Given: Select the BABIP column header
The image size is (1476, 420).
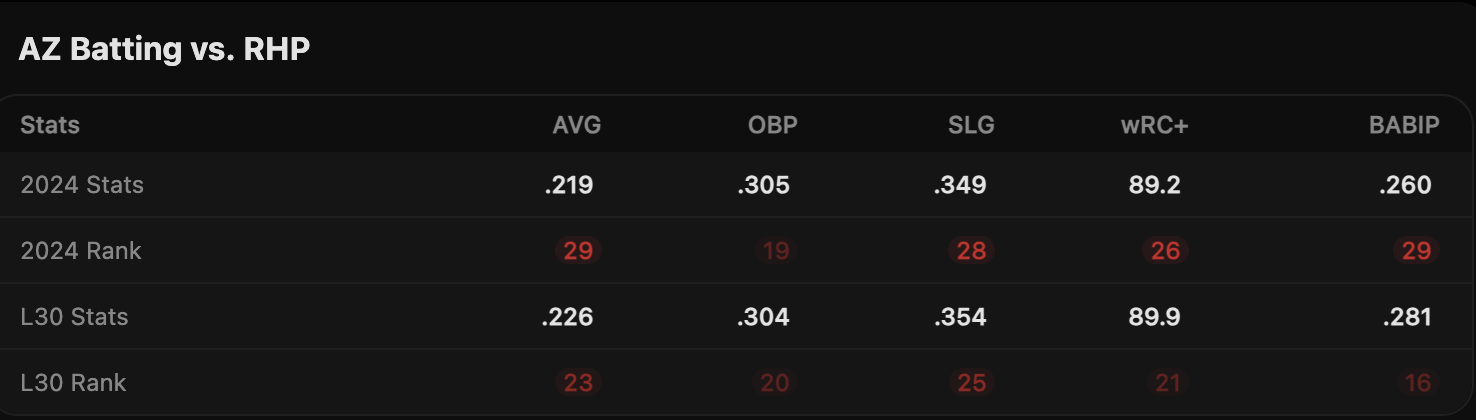Looking at the screenshot, I should coord(1404,125).
